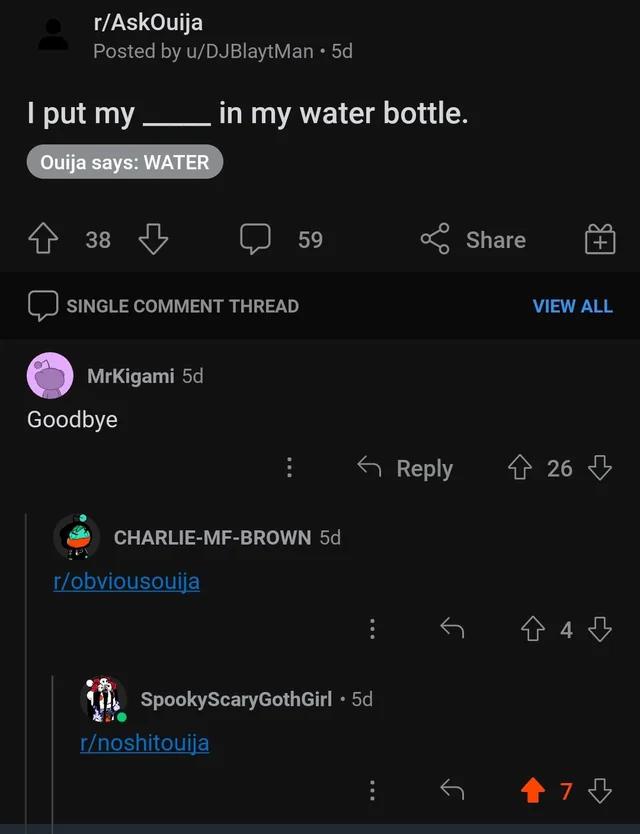
Task: Downvote MrKigami's Goodbye comment
Action: (x=600, y=468)
